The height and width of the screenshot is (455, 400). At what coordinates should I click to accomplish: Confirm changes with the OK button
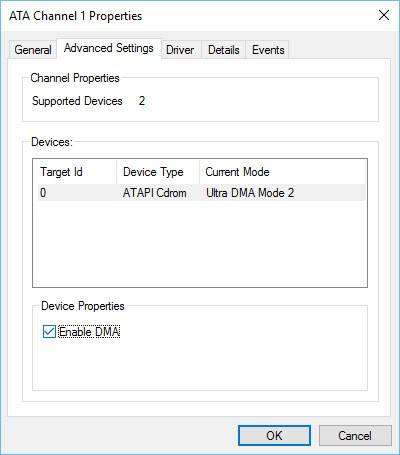pos(274,435)
